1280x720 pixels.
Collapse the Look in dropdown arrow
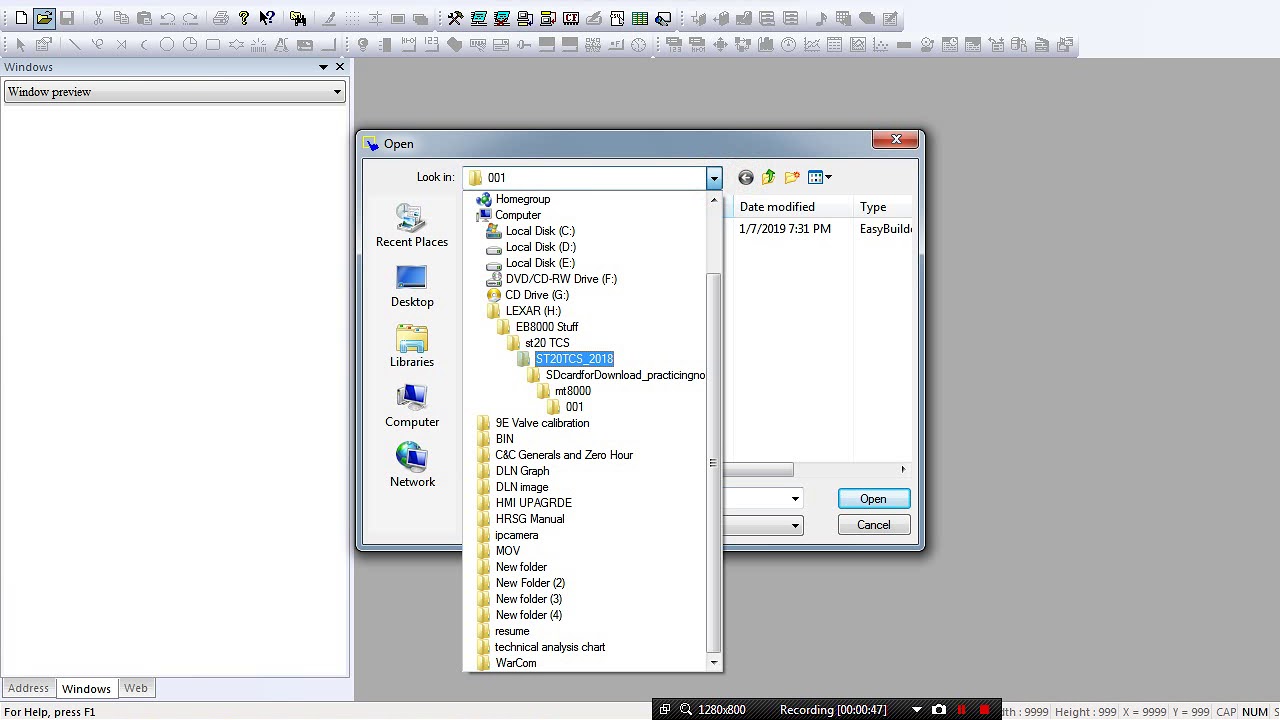tap(713, 178)
